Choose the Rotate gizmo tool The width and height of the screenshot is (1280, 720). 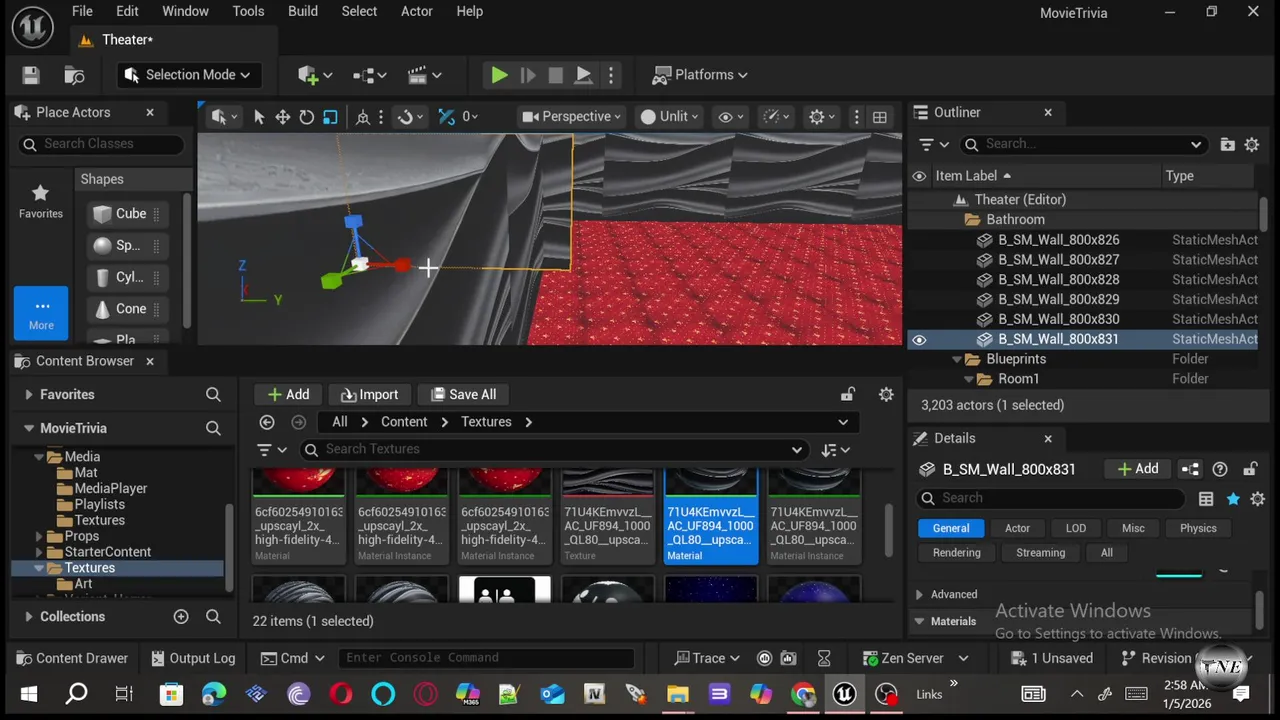pyautogui.click(x=307, y=117)
